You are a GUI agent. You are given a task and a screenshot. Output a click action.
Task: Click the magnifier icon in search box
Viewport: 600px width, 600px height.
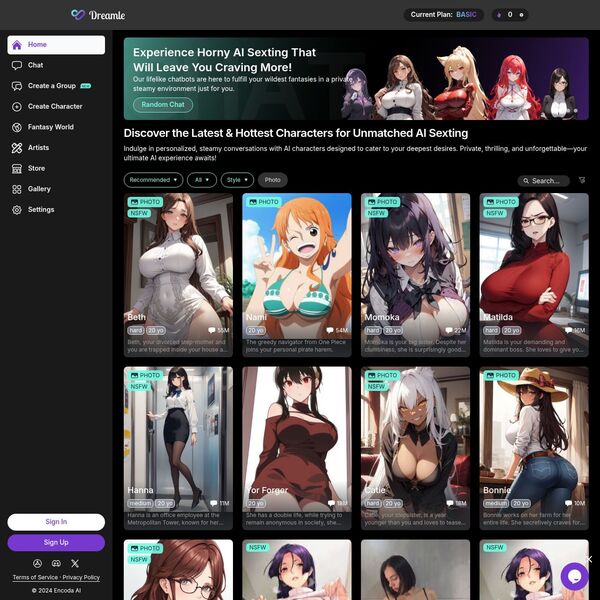[x=526, y=181]
